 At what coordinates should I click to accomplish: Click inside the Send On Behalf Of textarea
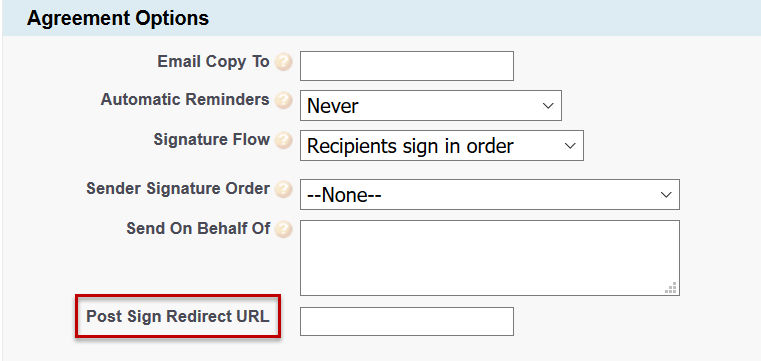(x=490, y=258)
